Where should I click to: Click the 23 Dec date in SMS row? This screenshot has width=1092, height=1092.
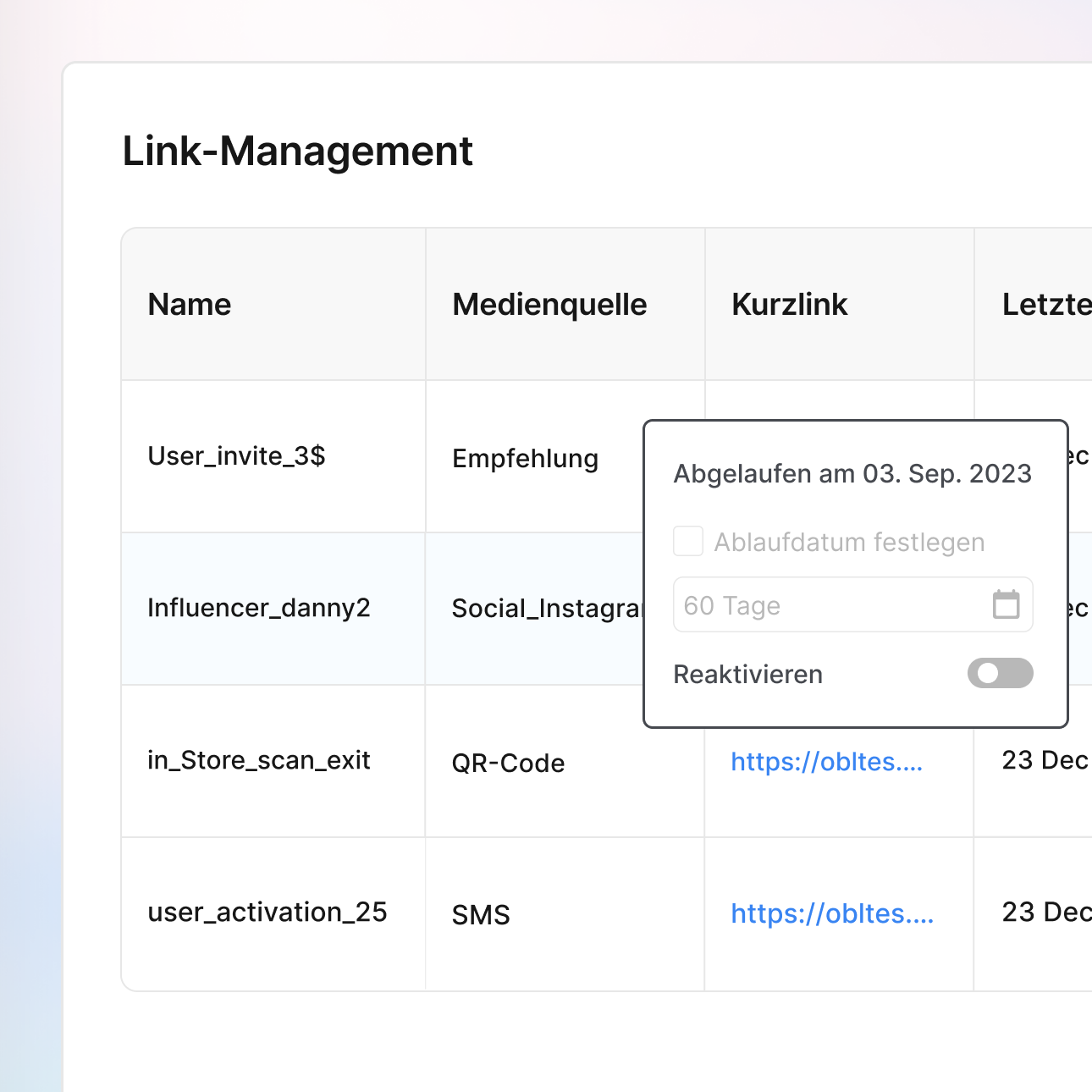tap(1045, 913)
